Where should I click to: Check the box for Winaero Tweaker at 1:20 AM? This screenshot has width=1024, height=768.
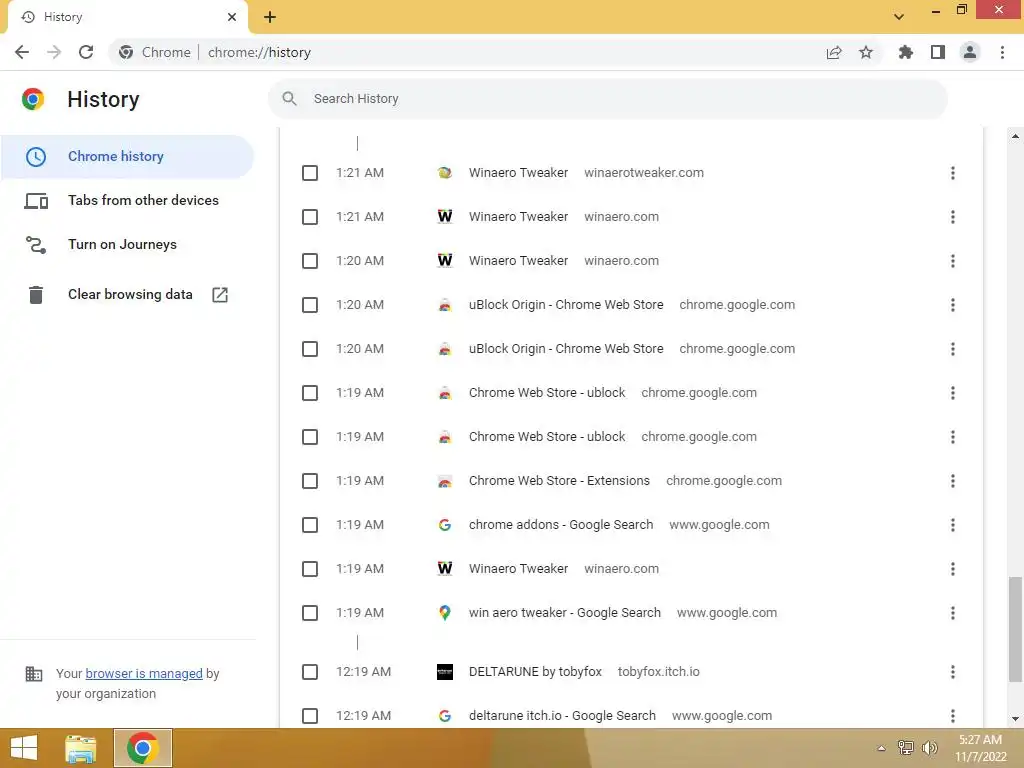[x=310, y=261]
